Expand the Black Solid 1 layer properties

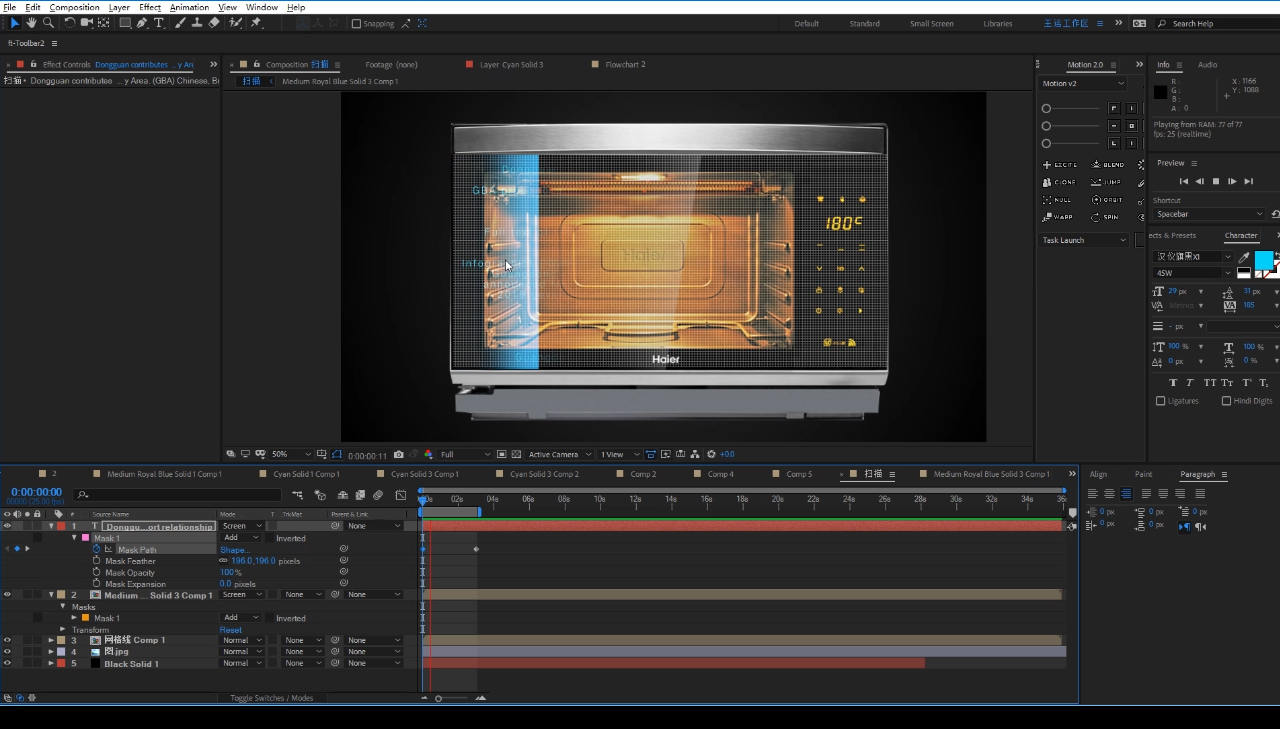click(51, 663)
